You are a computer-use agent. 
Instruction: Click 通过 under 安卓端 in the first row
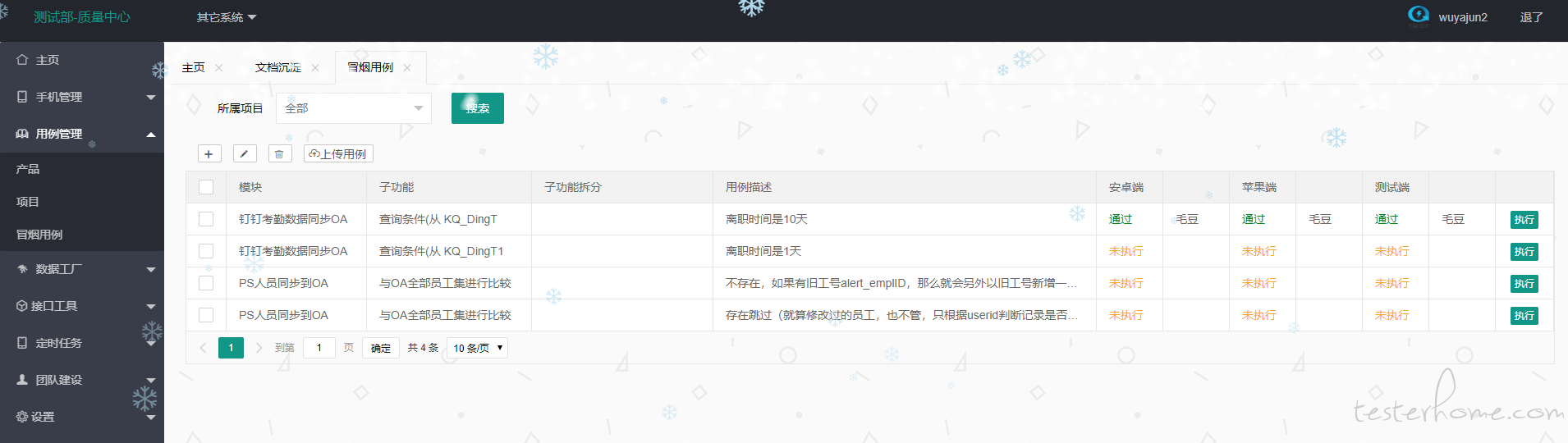click(x=1121, y=219)
